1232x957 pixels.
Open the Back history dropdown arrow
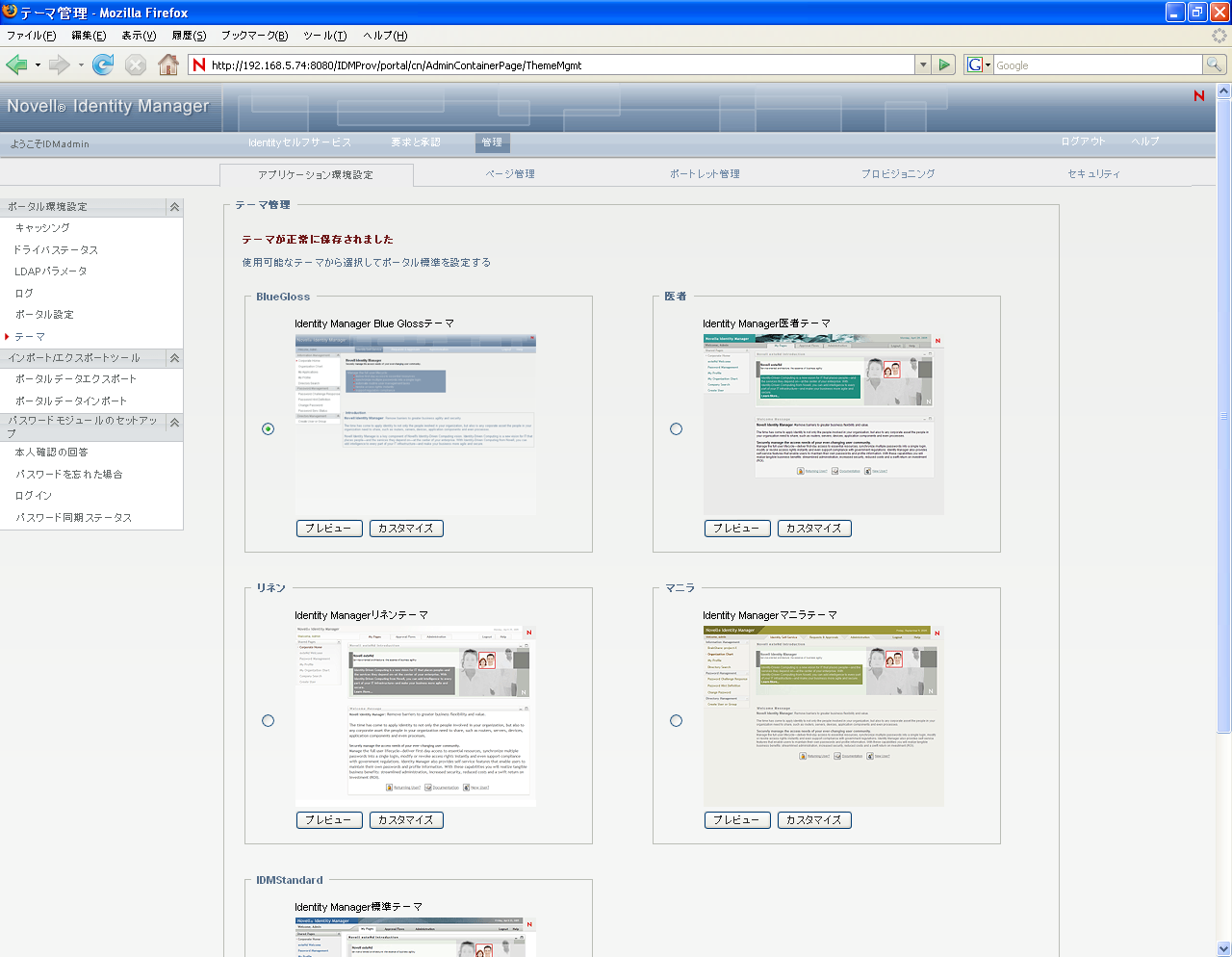point(38,65)
